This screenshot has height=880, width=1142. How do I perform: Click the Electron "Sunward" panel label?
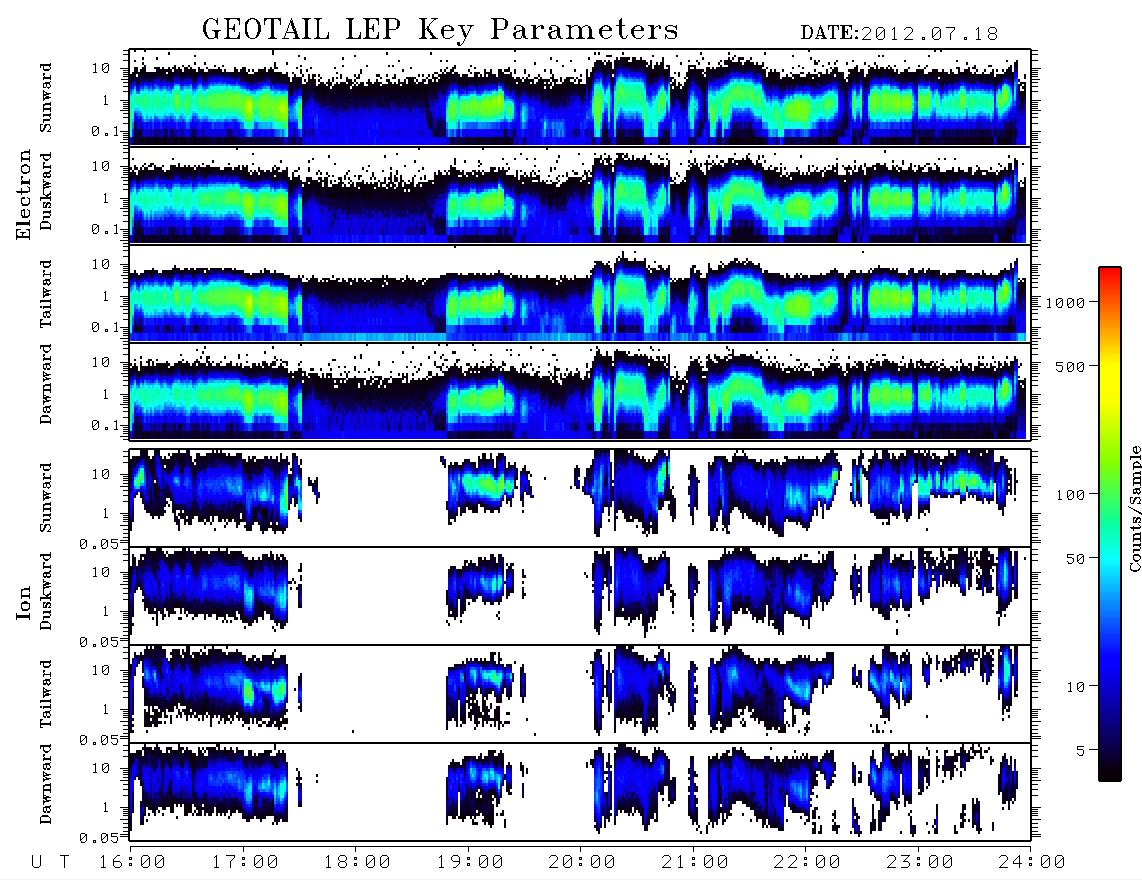click(x=46, y=98)
